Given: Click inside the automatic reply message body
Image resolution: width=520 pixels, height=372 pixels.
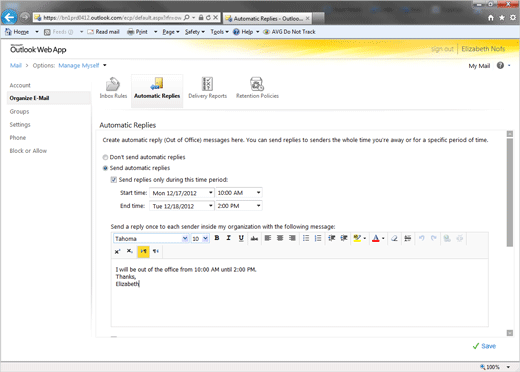Looking at the screenshot, I should tap(300, 293).
